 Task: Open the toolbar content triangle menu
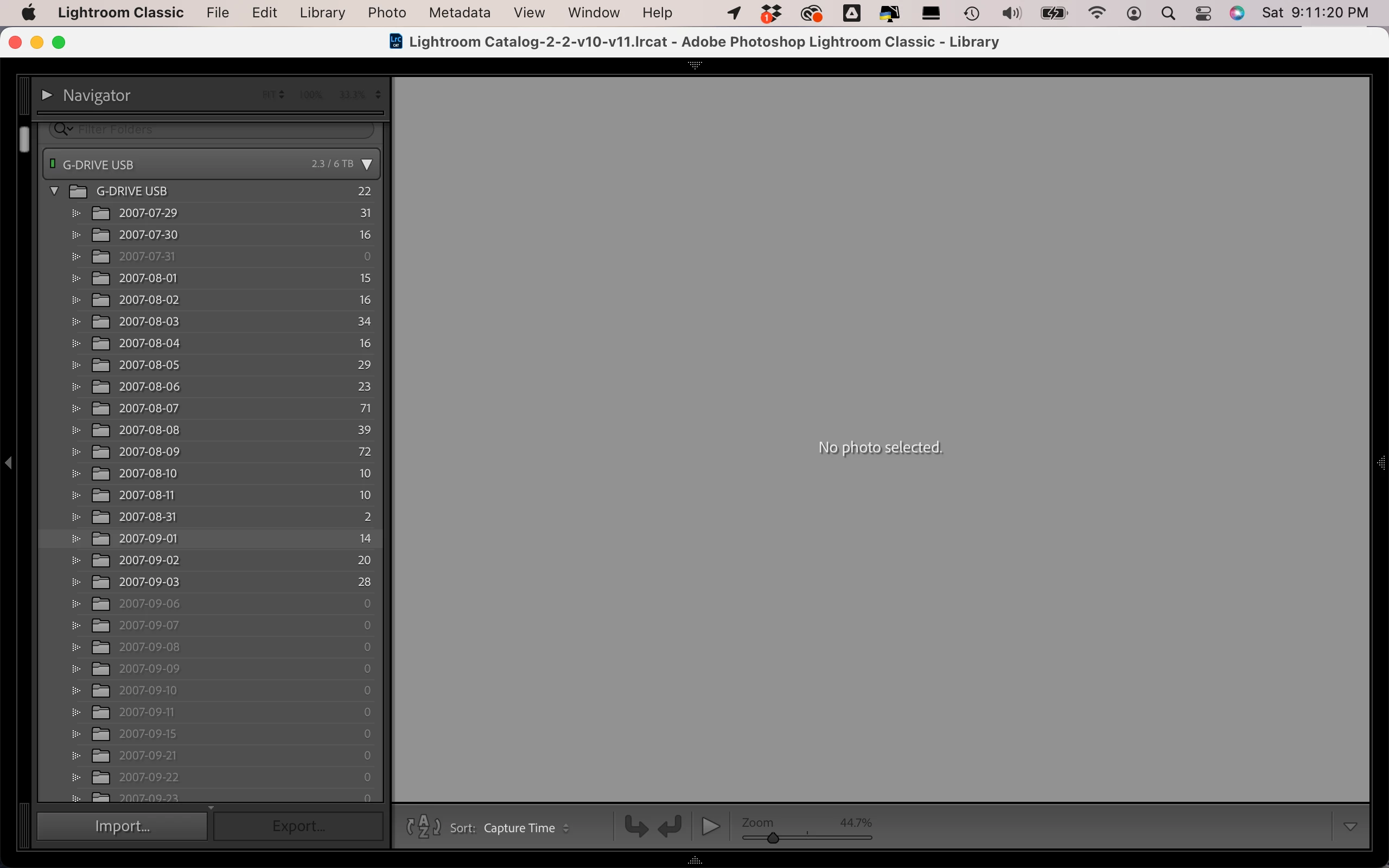1350,827
